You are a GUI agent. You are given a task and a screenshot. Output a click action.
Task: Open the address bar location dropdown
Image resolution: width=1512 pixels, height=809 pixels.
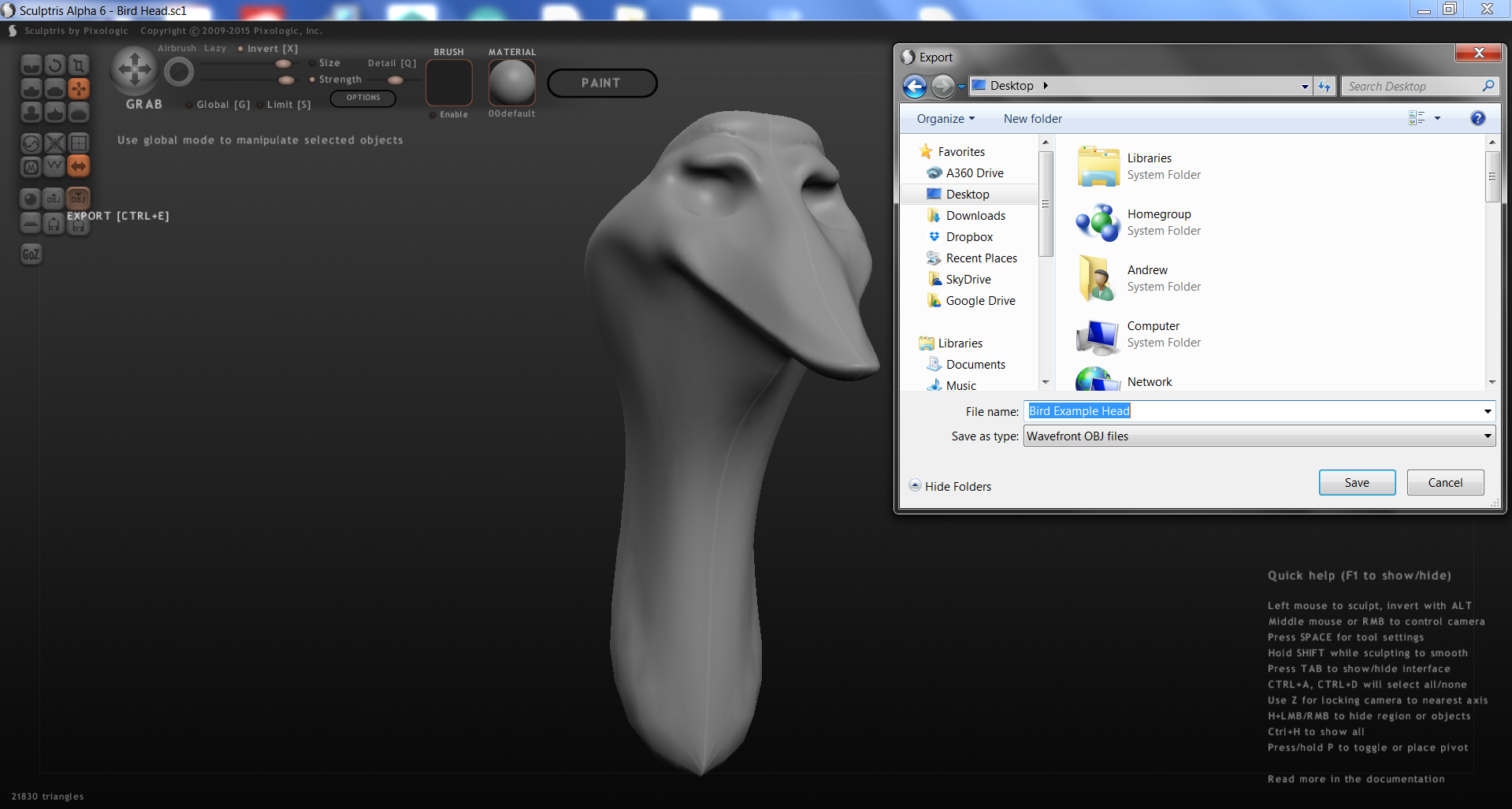[x=1305, y=87]
